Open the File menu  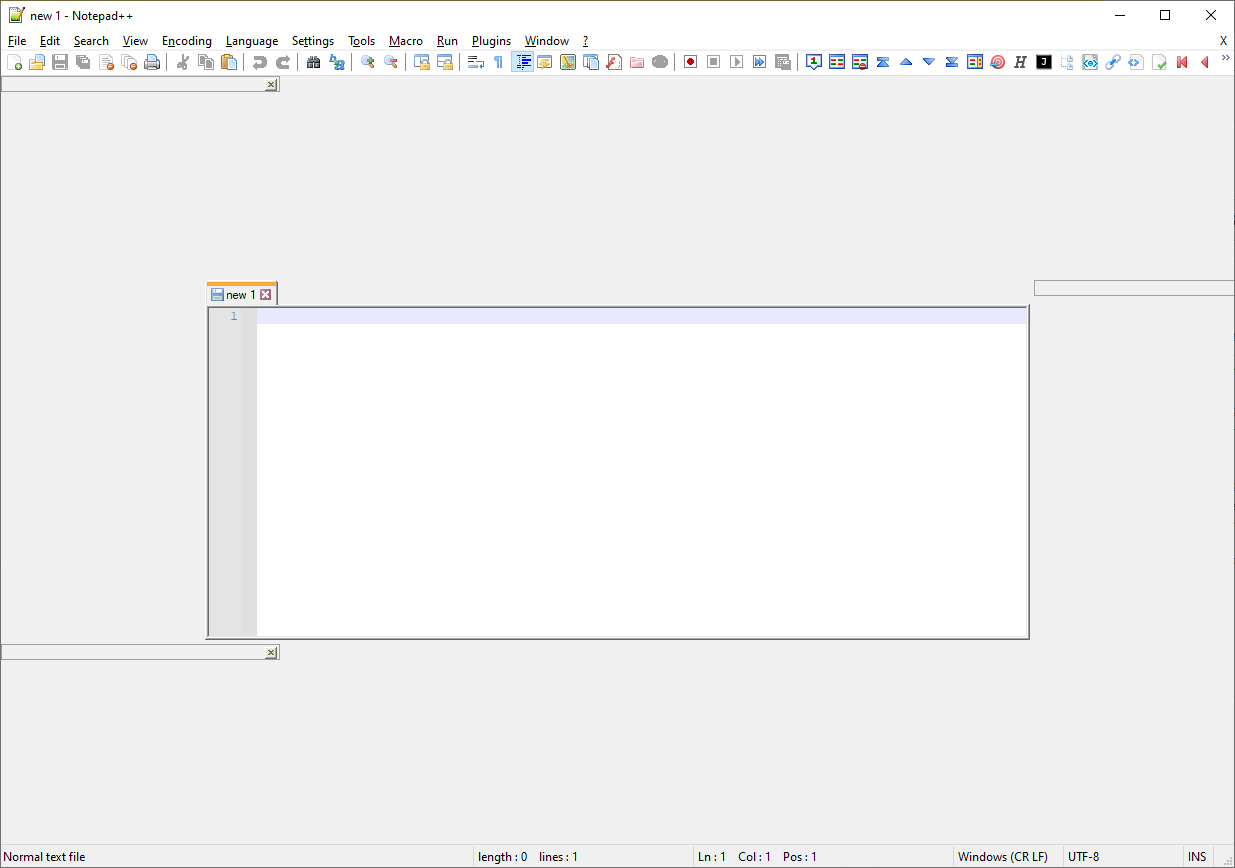(x=17, y=41)
